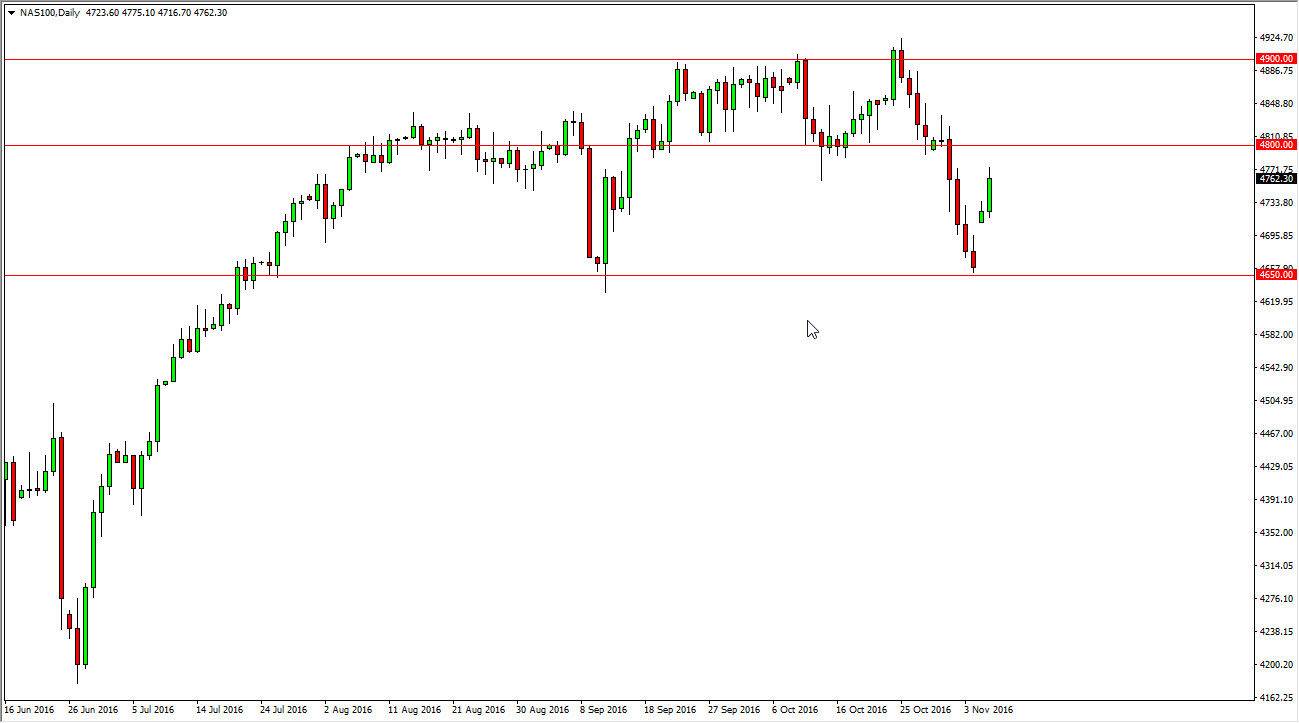
Task: Select the 4800.00 horizontal line price tag
Action: (1276, 144)
